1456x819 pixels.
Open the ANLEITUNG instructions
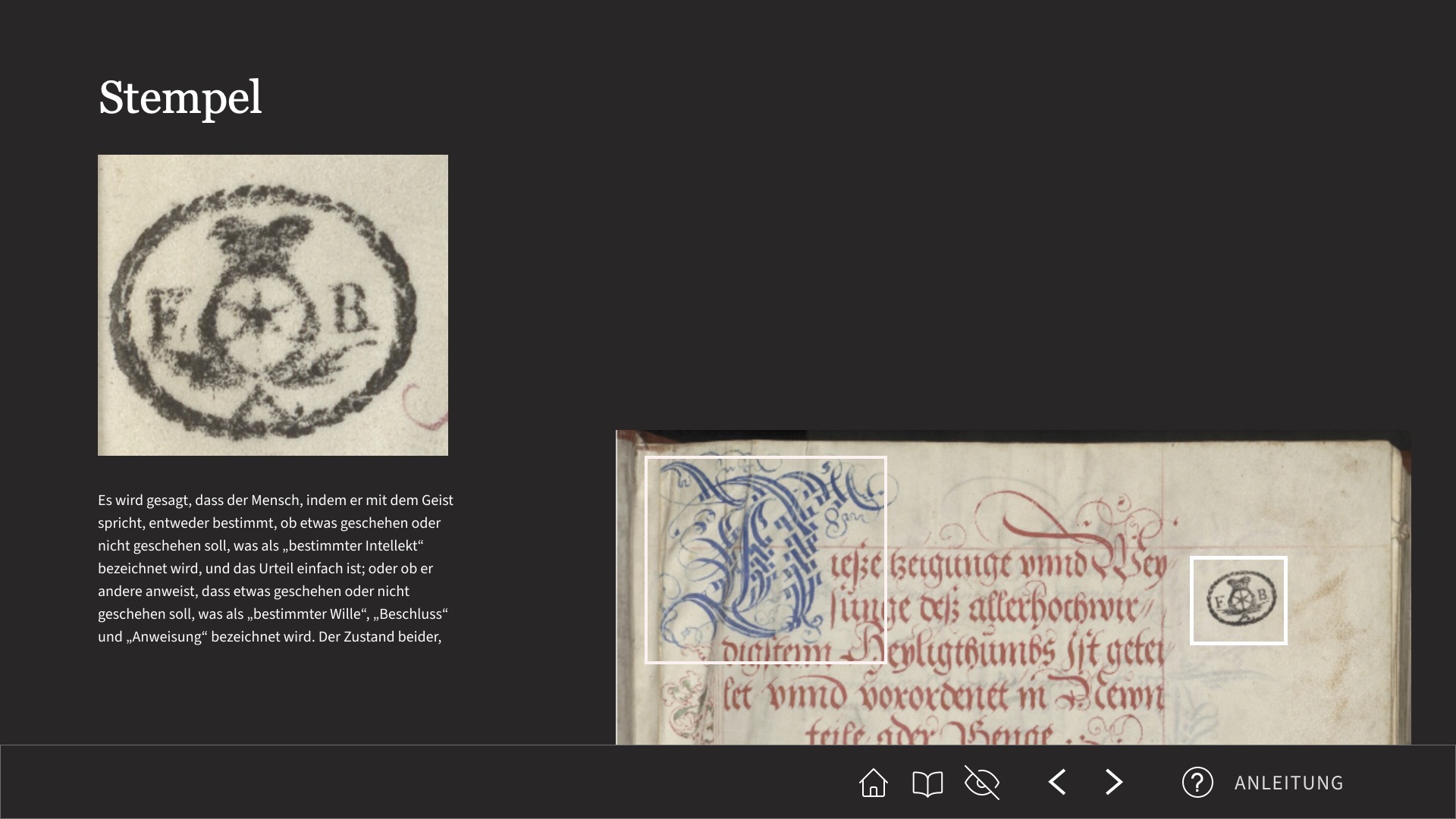click(1288, 783)
